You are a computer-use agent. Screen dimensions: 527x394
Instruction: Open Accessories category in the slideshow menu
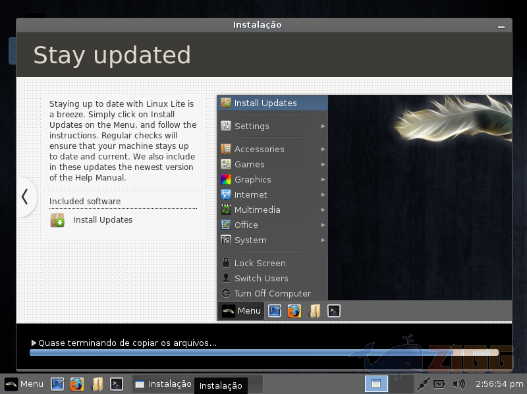[273, 149]
